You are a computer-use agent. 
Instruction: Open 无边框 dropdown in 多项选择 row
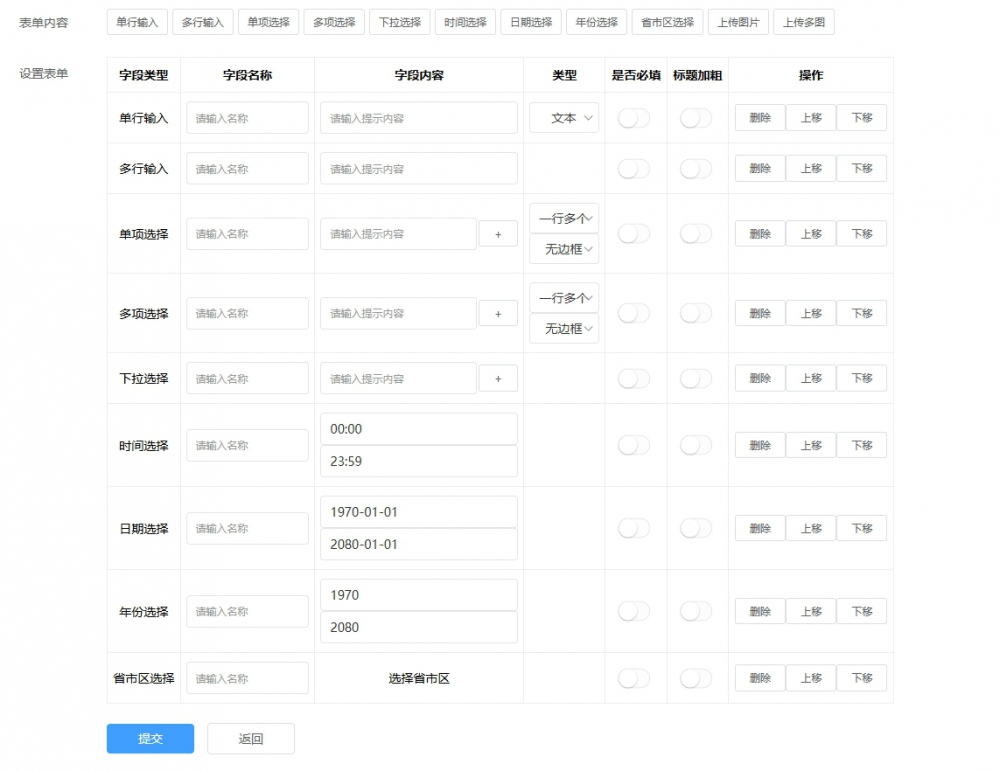point(564,329)
